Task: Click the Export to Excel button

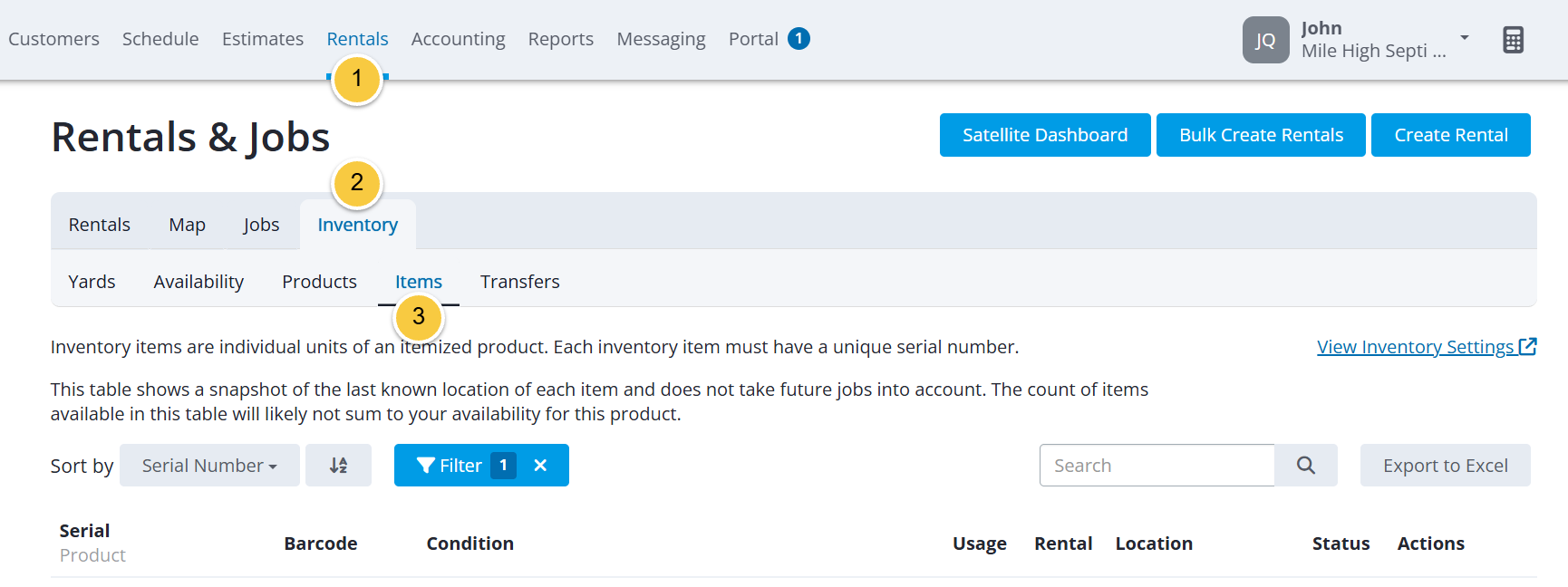Action: tap(1446, 466)
